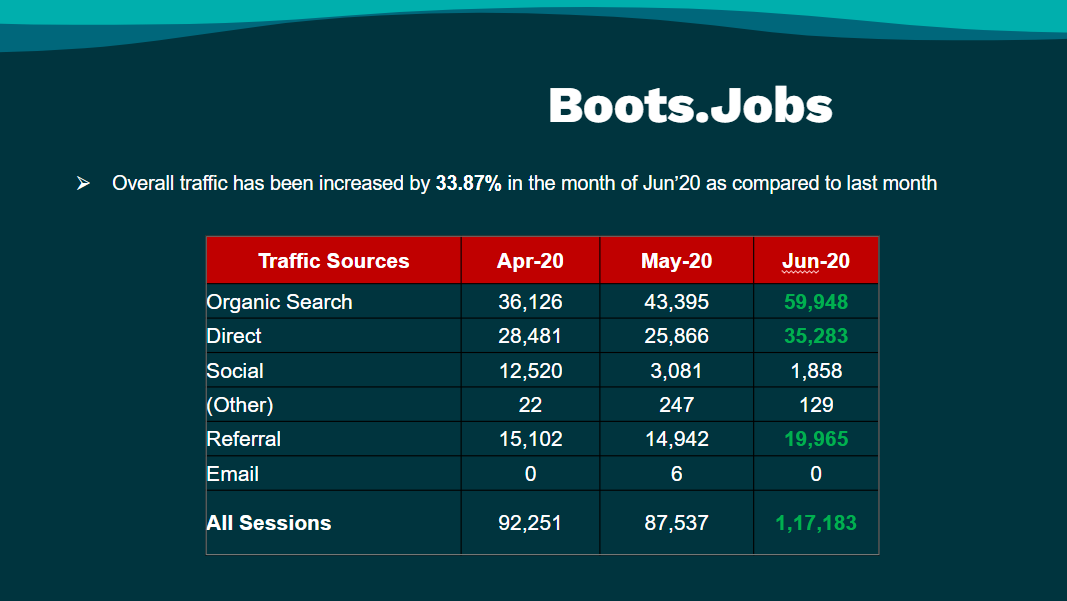
Task: Click the May-20 column header
Action: tap(676, 260)
